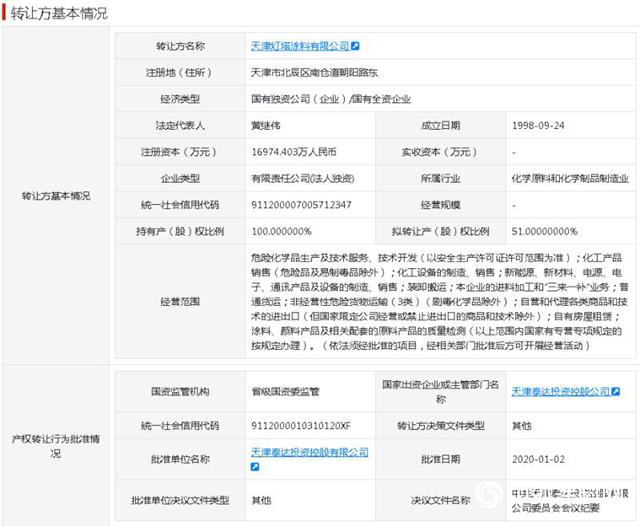Image resolution: width=640 pixels, height=526 pixels.
Task: Select the address text 天津市北辰区南仓道朝阳路东
Action: 314,73
